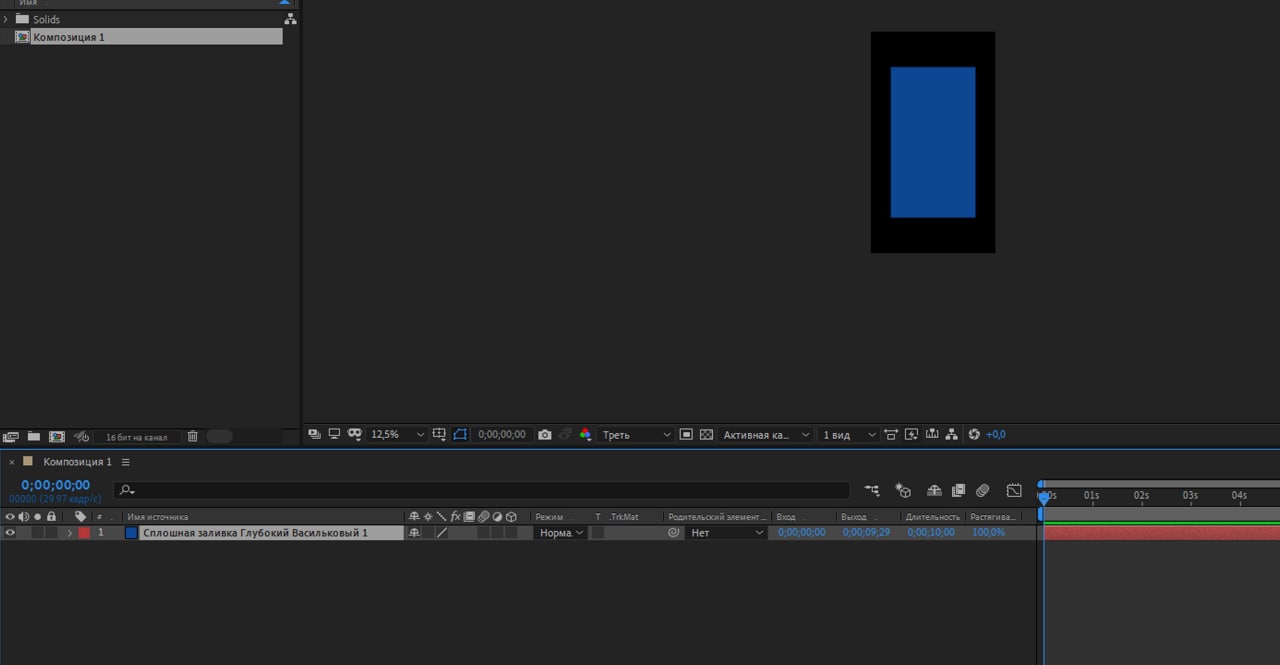The image size is (1280, 665).
Task: Click the Имя источника column header
Action: tap(157, 517)
